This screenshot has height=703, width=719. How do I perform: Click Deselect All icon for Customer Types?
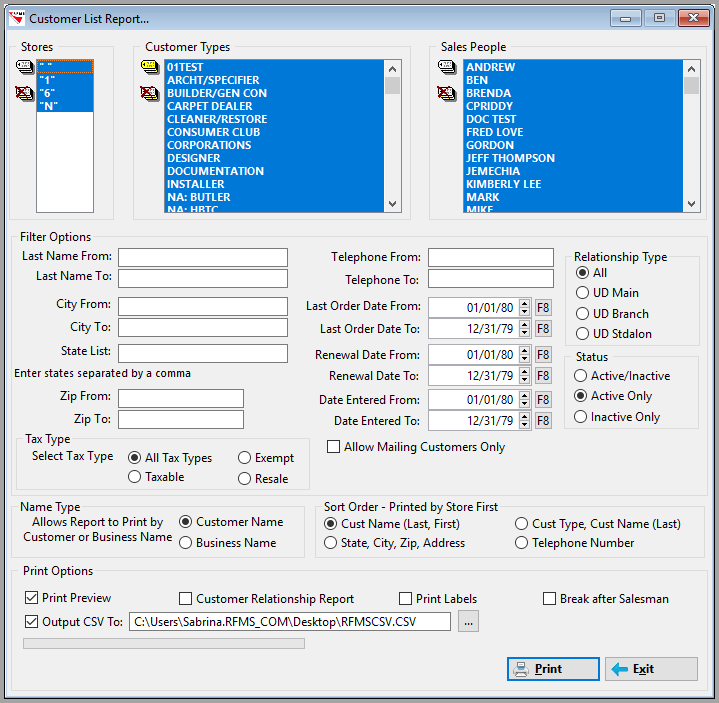pyautogui.click(x=150, y=94)
